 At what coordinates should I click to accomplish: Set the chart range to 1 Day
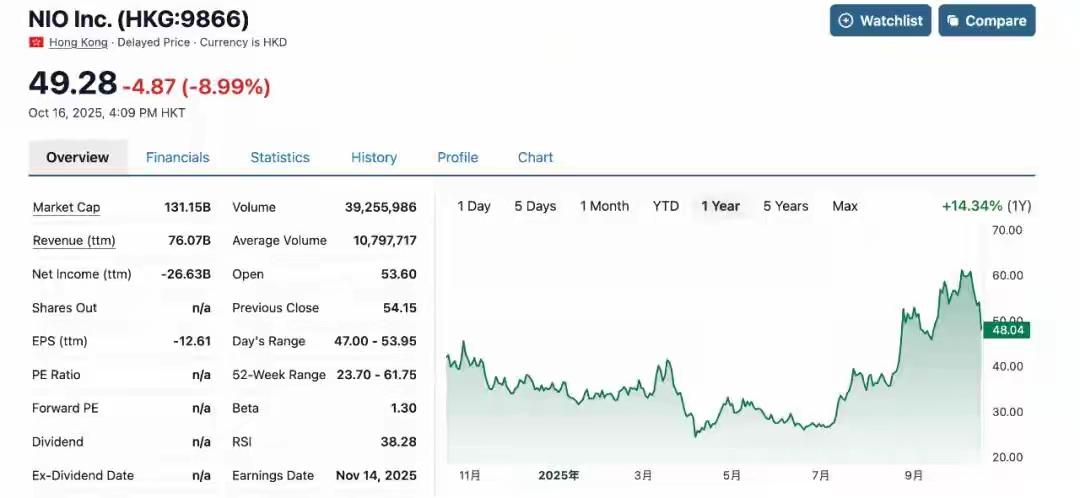473,206
